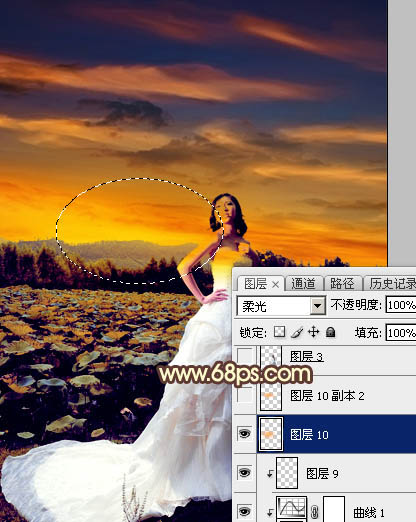Select the 图层 10 副本 2 layer name
416x522 pixels.
point(327,396)
